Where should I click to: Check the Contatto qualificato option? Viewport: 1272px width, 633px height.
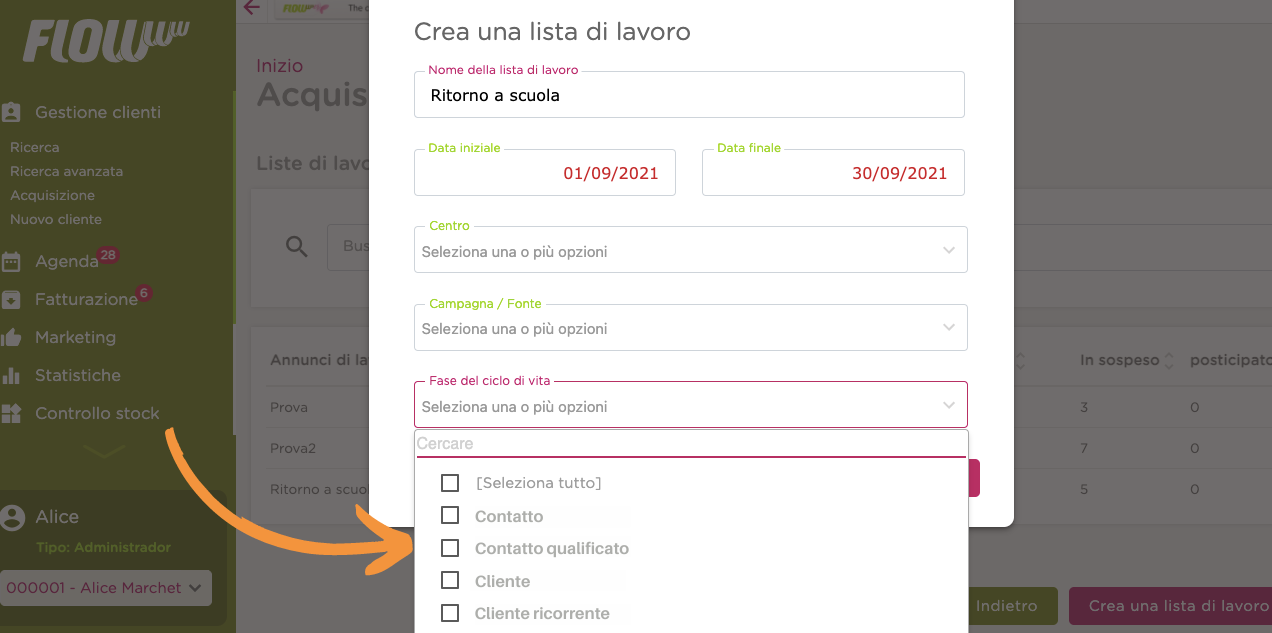pyautogui.click(x=450, y=548)
